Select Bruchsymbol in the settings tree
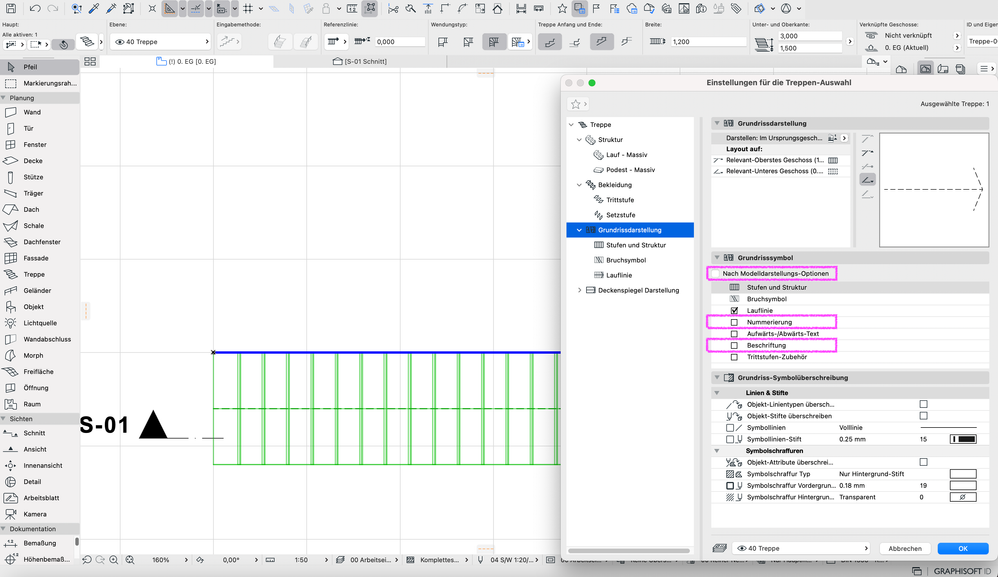 (x=626, y=260)
